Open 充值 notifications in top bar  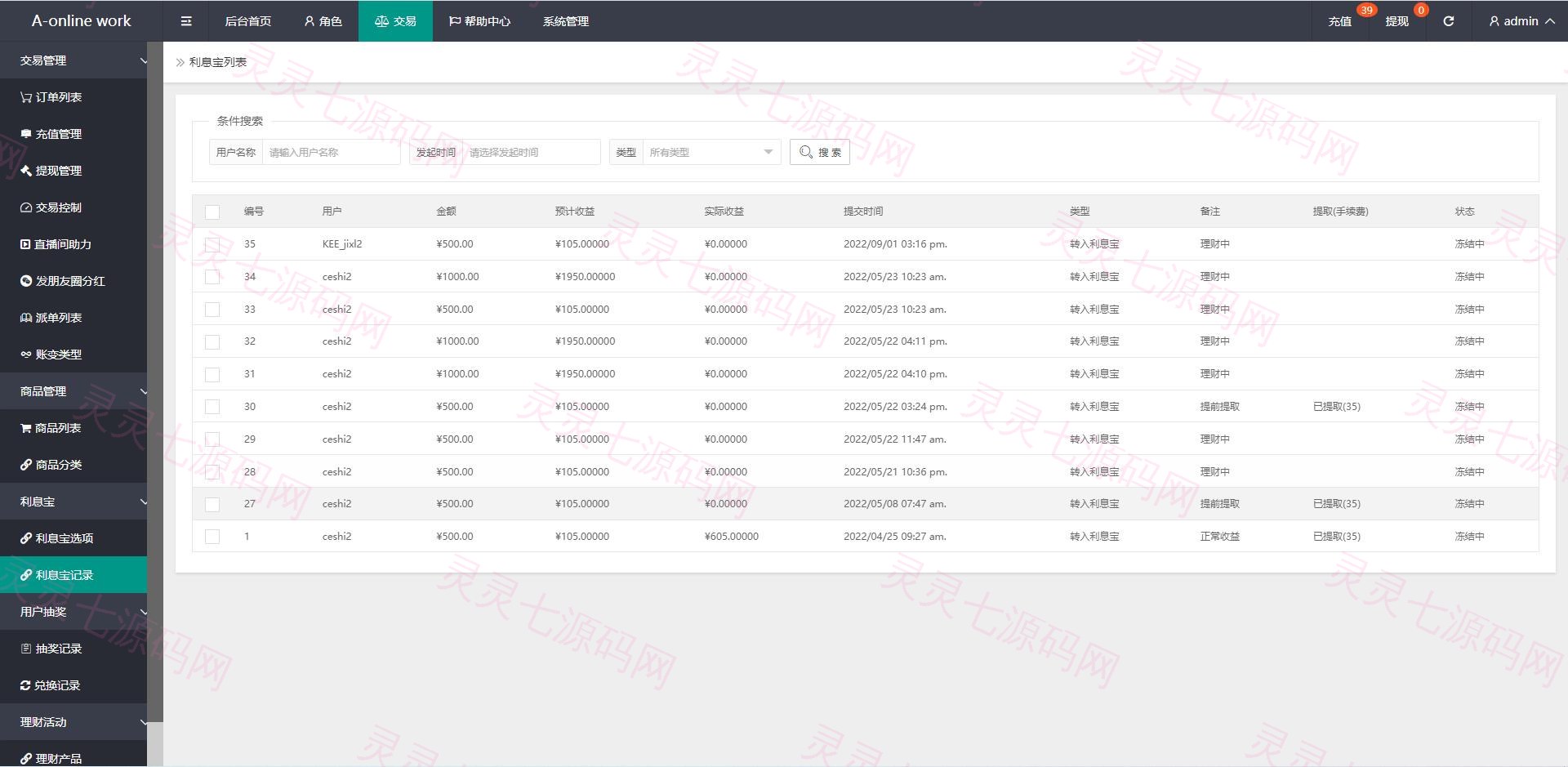pyautogui.click(x=1340, y=21)
